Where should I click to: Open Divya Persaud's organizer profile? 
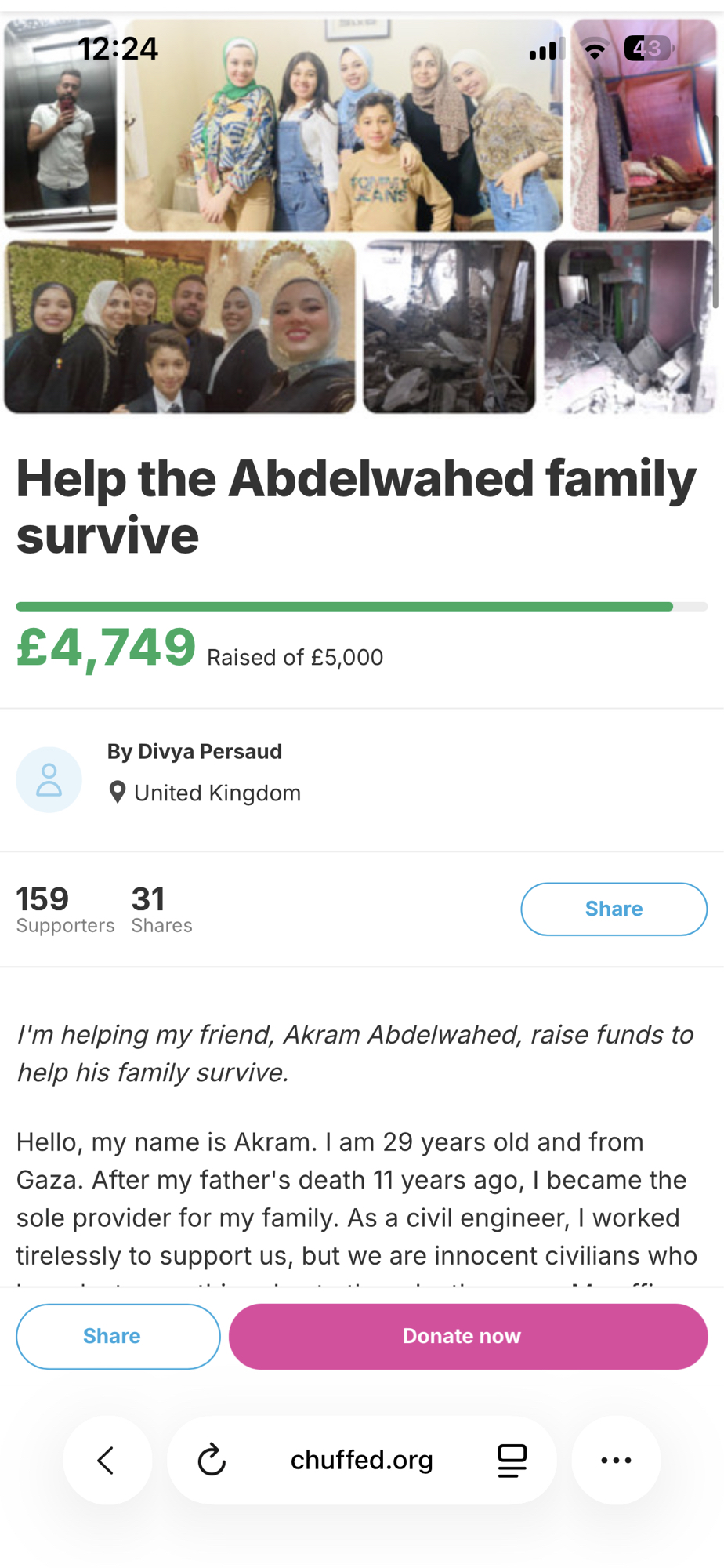pos(194,751)
